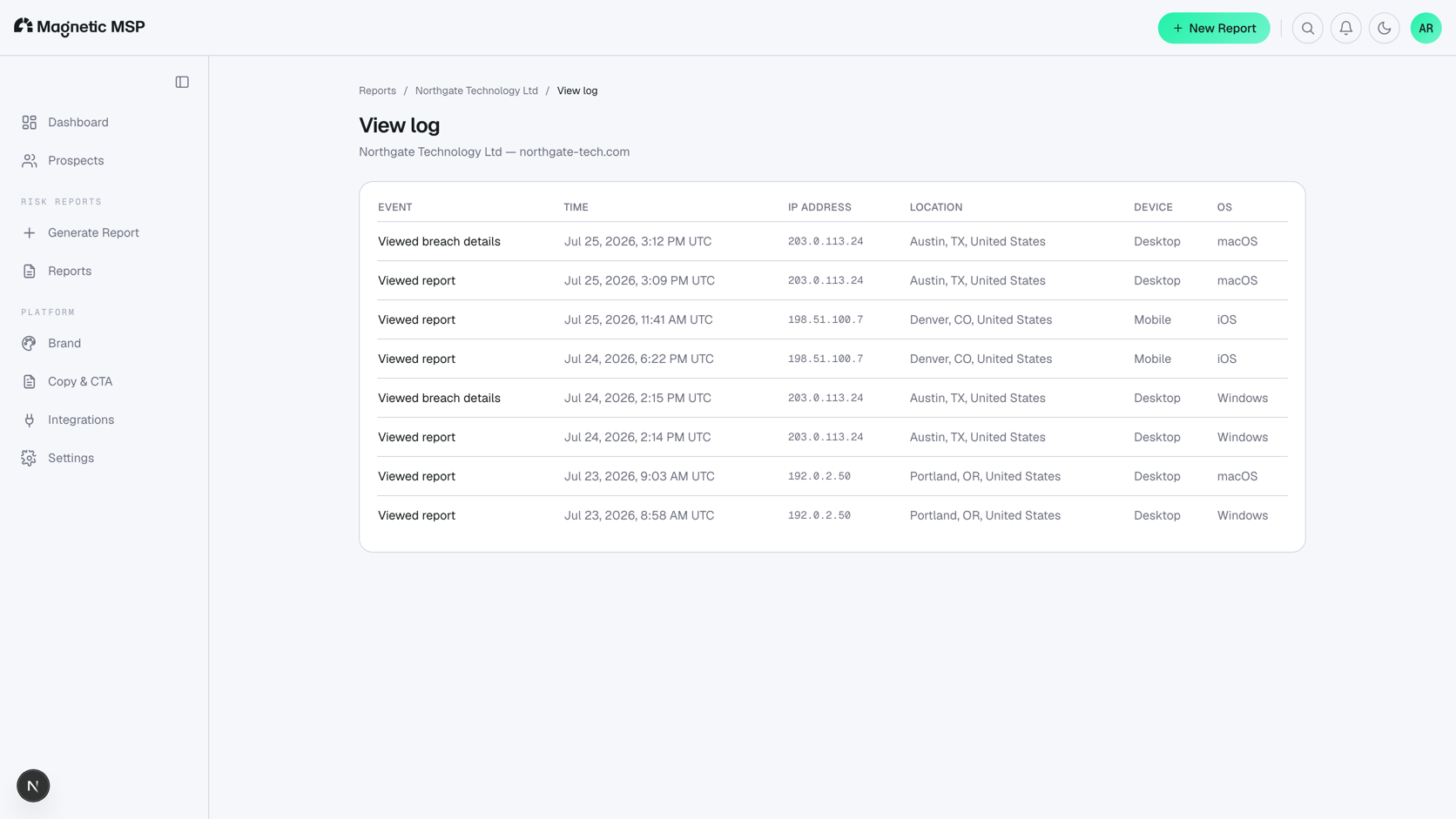Toggle dark mode moon icon

point(1384,28)
